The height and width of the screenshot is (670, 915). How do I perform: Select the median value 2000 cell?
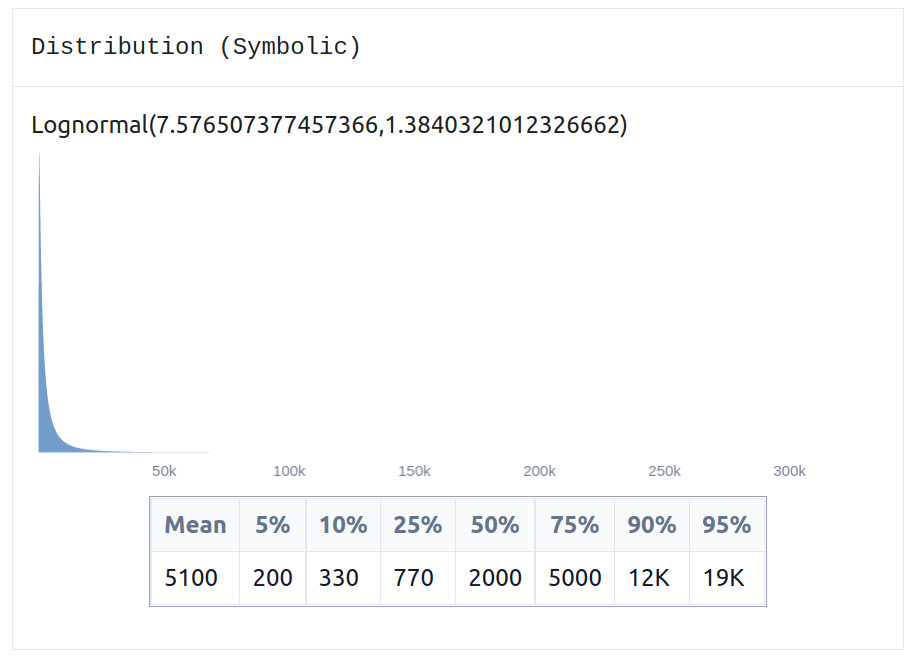[495, 578]
